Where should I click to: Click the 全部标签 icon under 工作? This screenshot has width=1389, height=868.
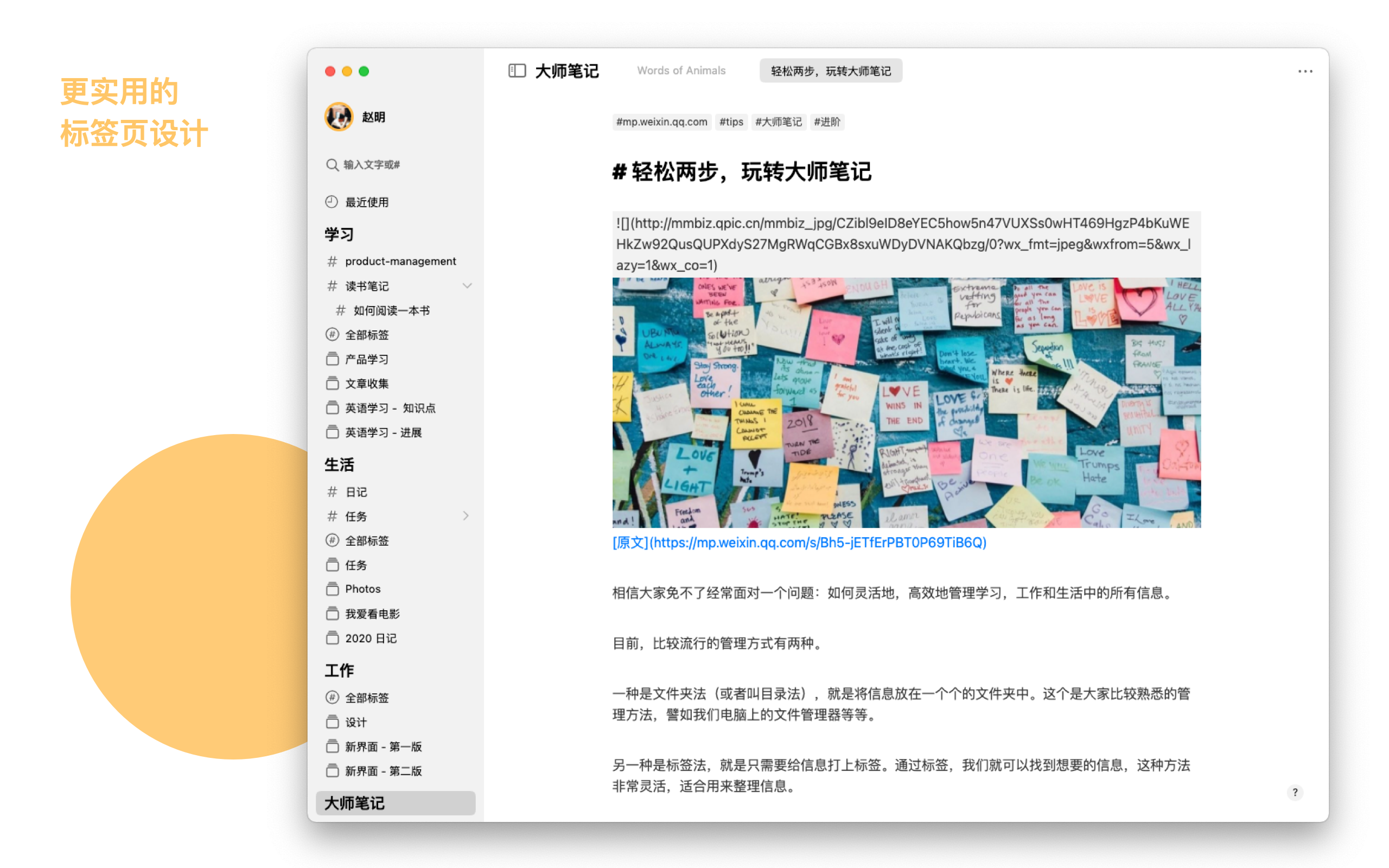(x=332, y=698)
